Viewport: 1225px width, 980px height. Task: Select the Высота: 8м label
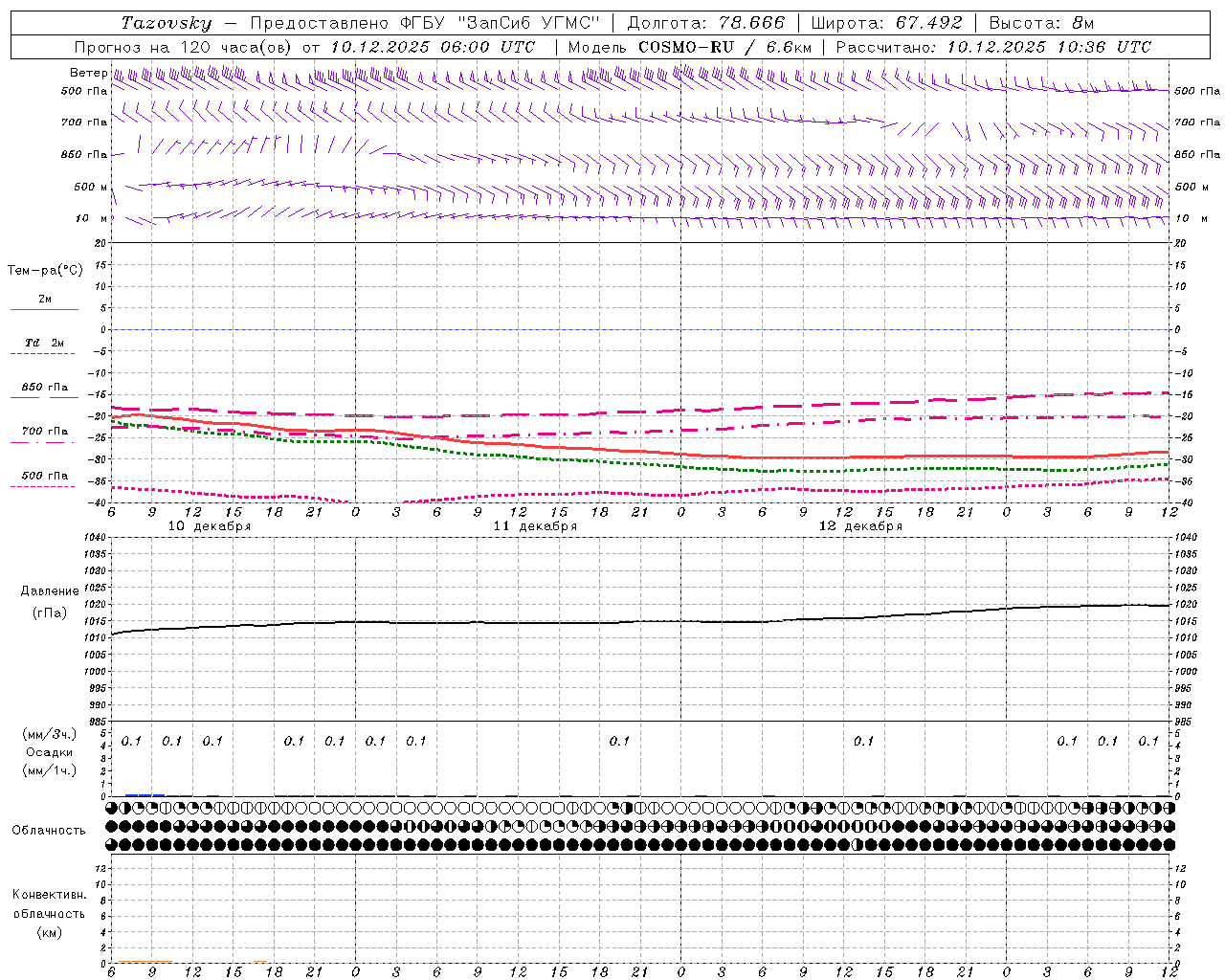coord(1041,23)
